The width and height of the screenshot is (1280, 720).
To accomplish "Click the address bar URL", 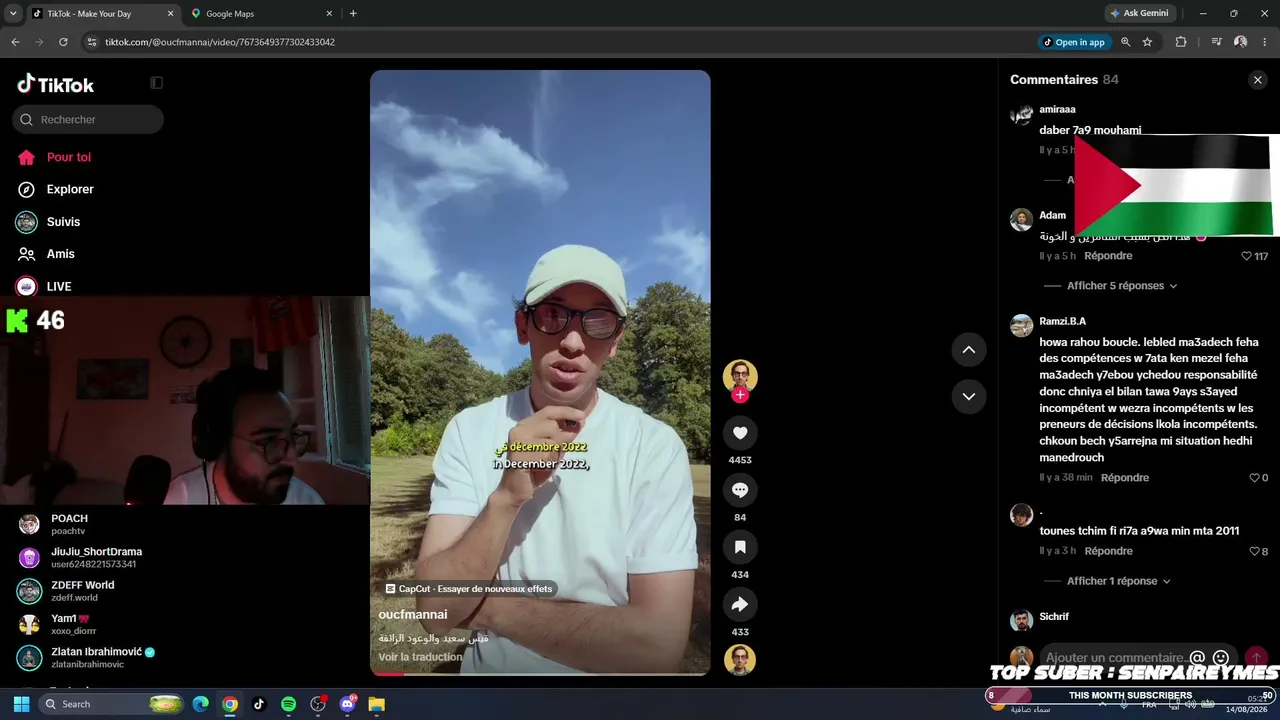I will click(220, 42).
